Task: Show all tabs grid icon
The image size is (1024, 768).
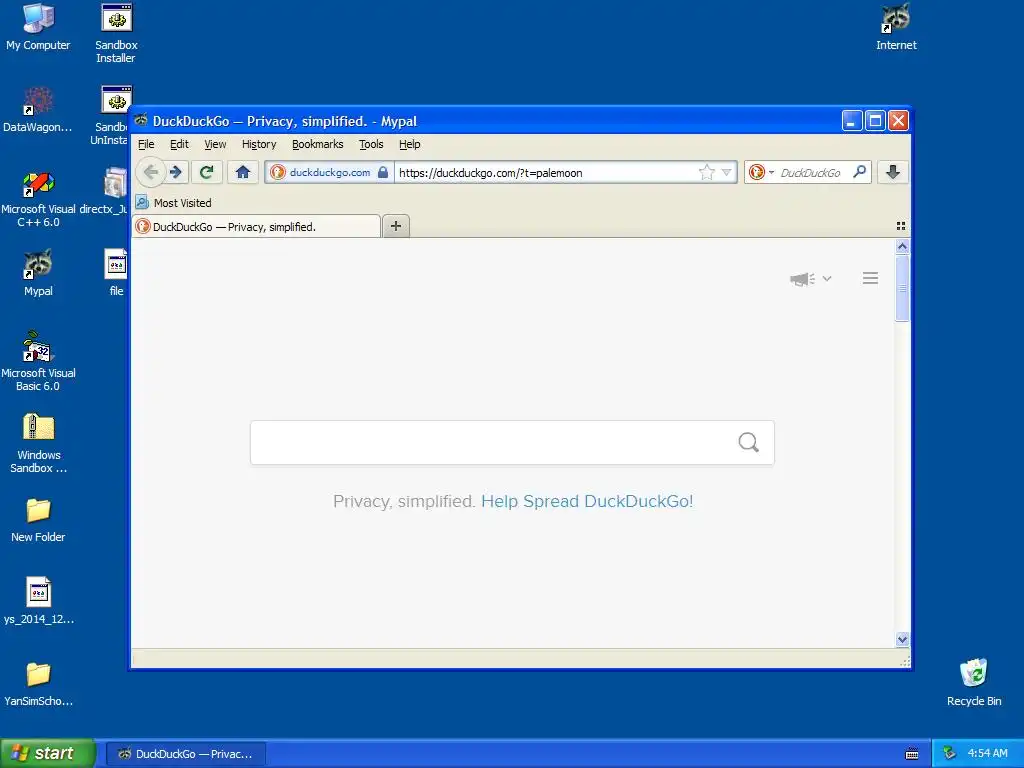Action: click(x=901, y=226)
